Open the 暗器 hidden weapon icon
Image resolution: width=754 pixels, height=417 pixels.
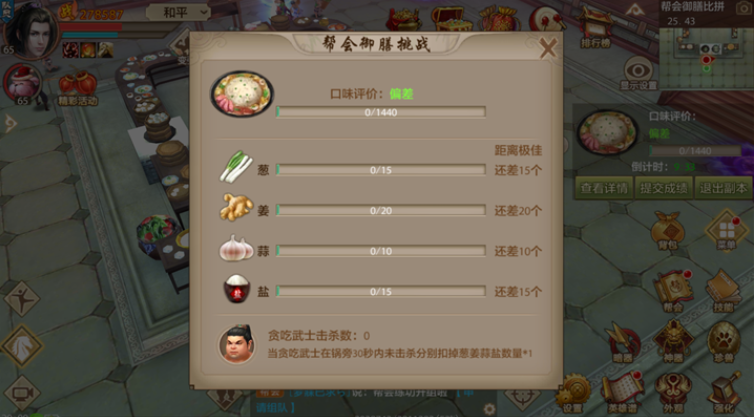622,342
